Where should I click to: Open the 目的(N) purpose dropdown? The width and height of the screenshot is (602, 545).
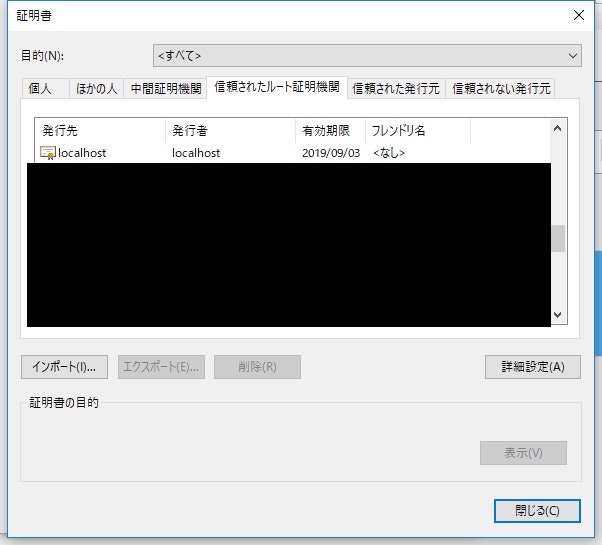(x=367, y=56)
